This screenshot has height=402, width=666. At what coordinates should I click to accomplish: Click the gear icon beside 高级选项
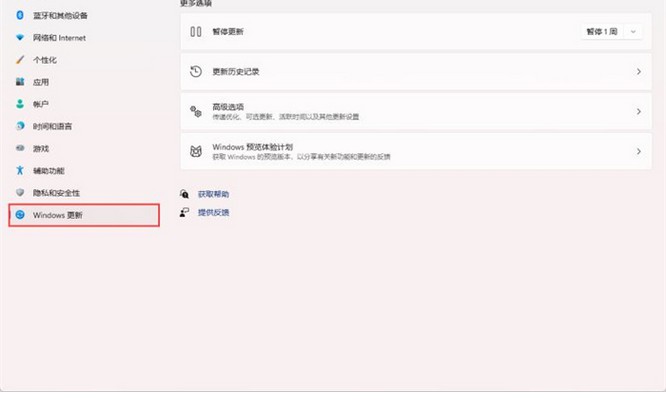(196, 111)
